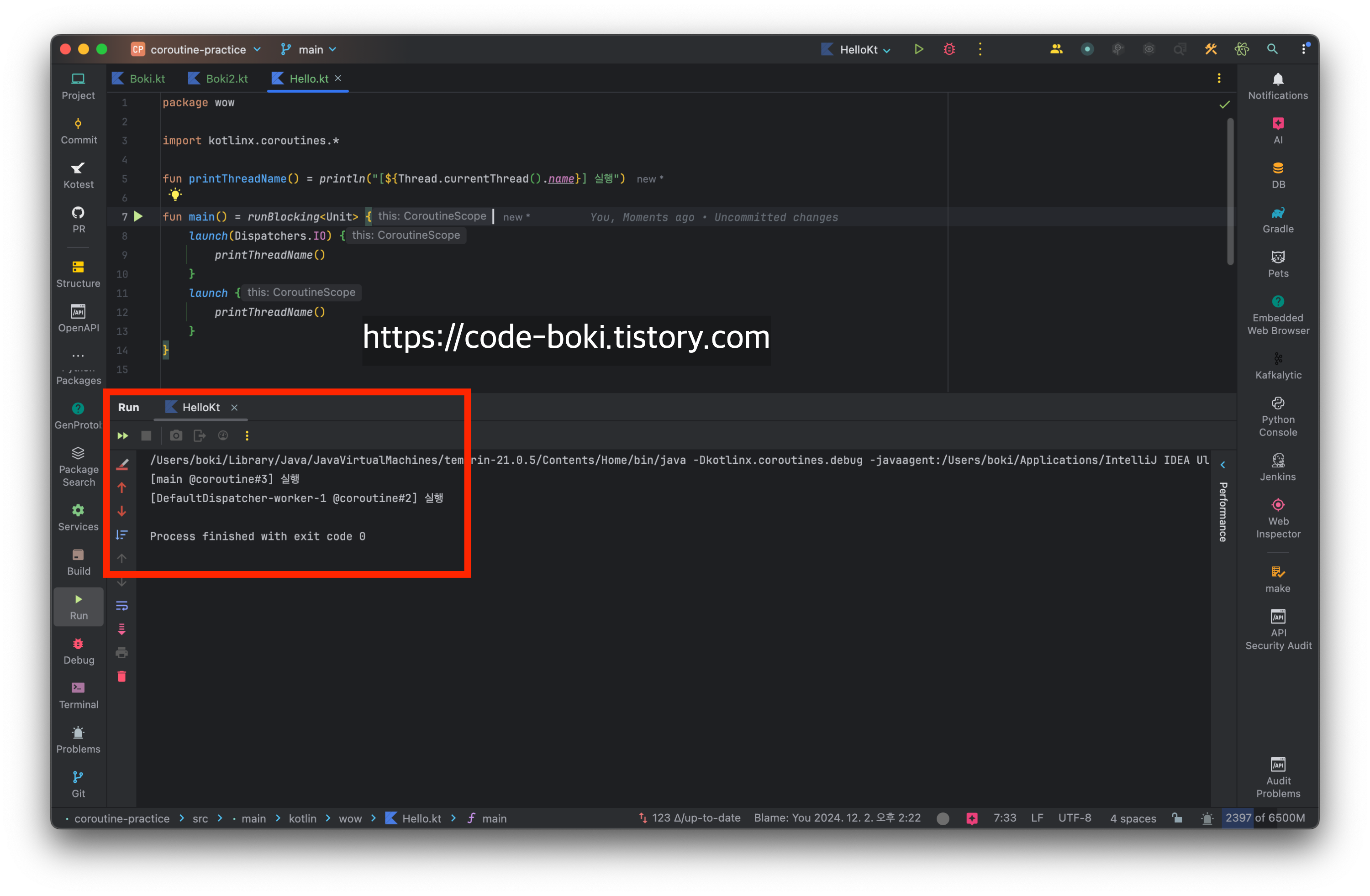Click the Debug HelloKt bug icon
The image size is (1370, 896).
949,49
